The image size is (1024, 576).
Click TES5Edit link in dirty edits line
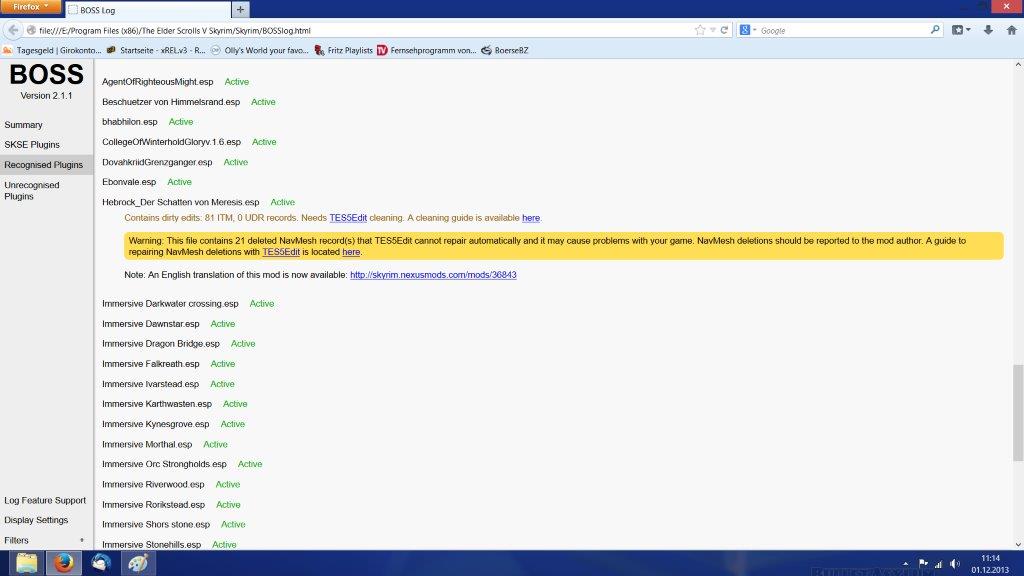tap(348, 218)
